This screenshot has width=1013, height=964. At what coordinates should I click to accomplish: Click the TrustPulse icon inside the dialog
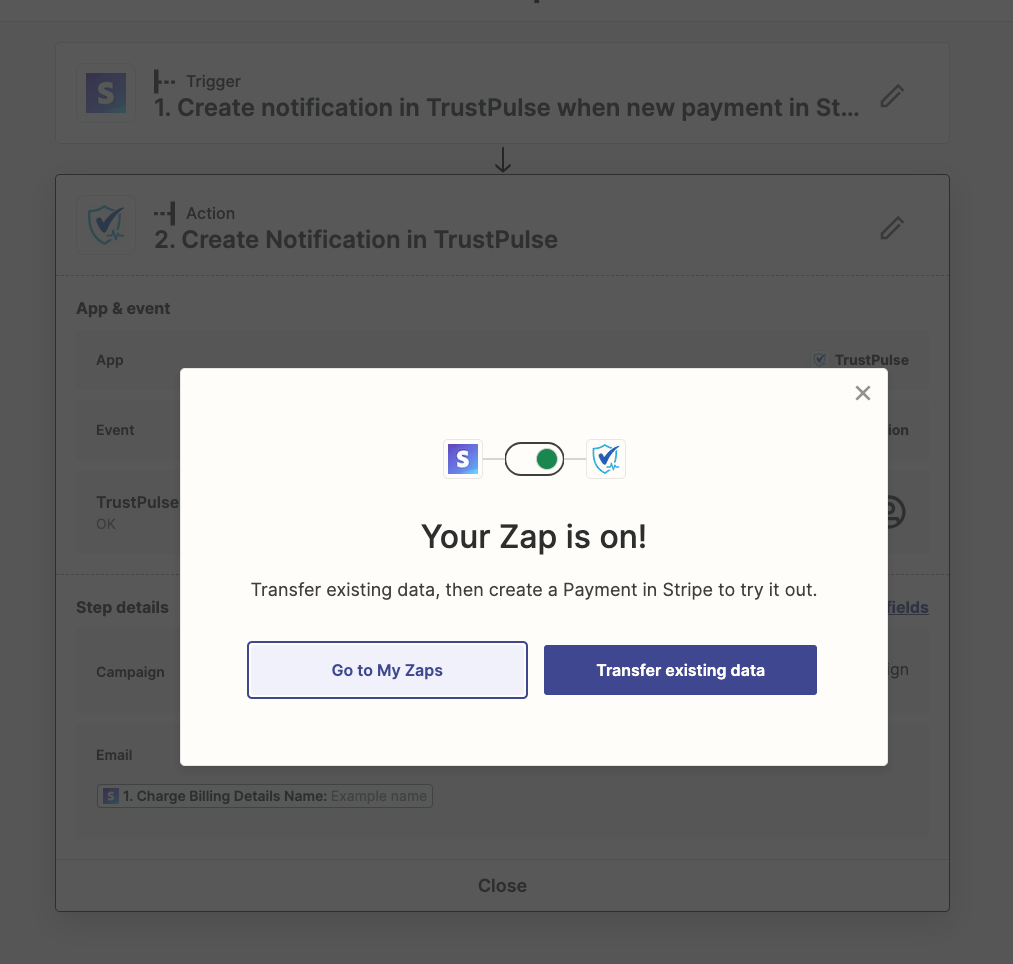pyautogui.click(x=606, y=459)
